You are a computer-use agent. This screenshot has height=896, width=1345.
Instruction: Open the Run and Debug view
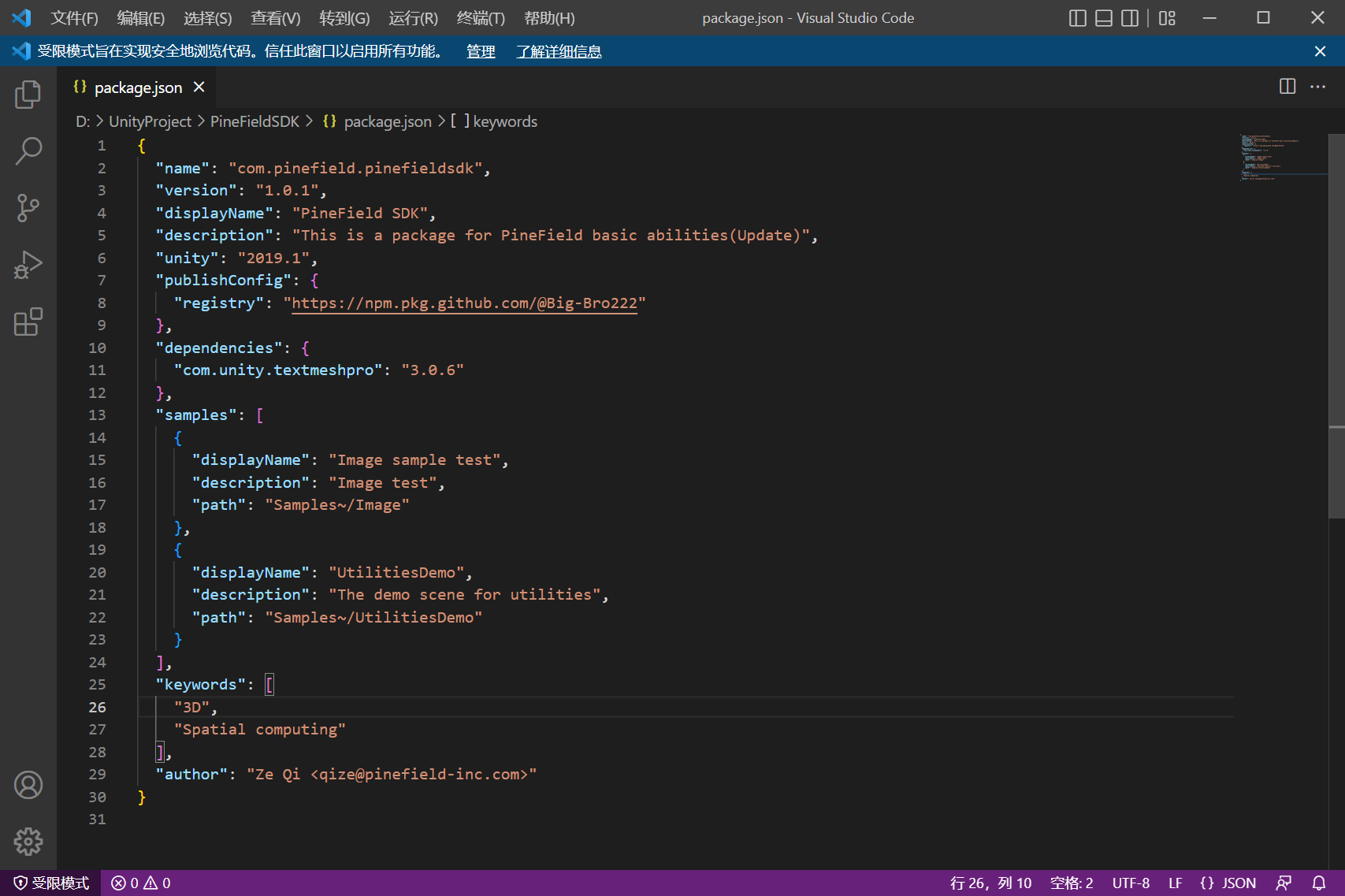click(x=28, y=265)
